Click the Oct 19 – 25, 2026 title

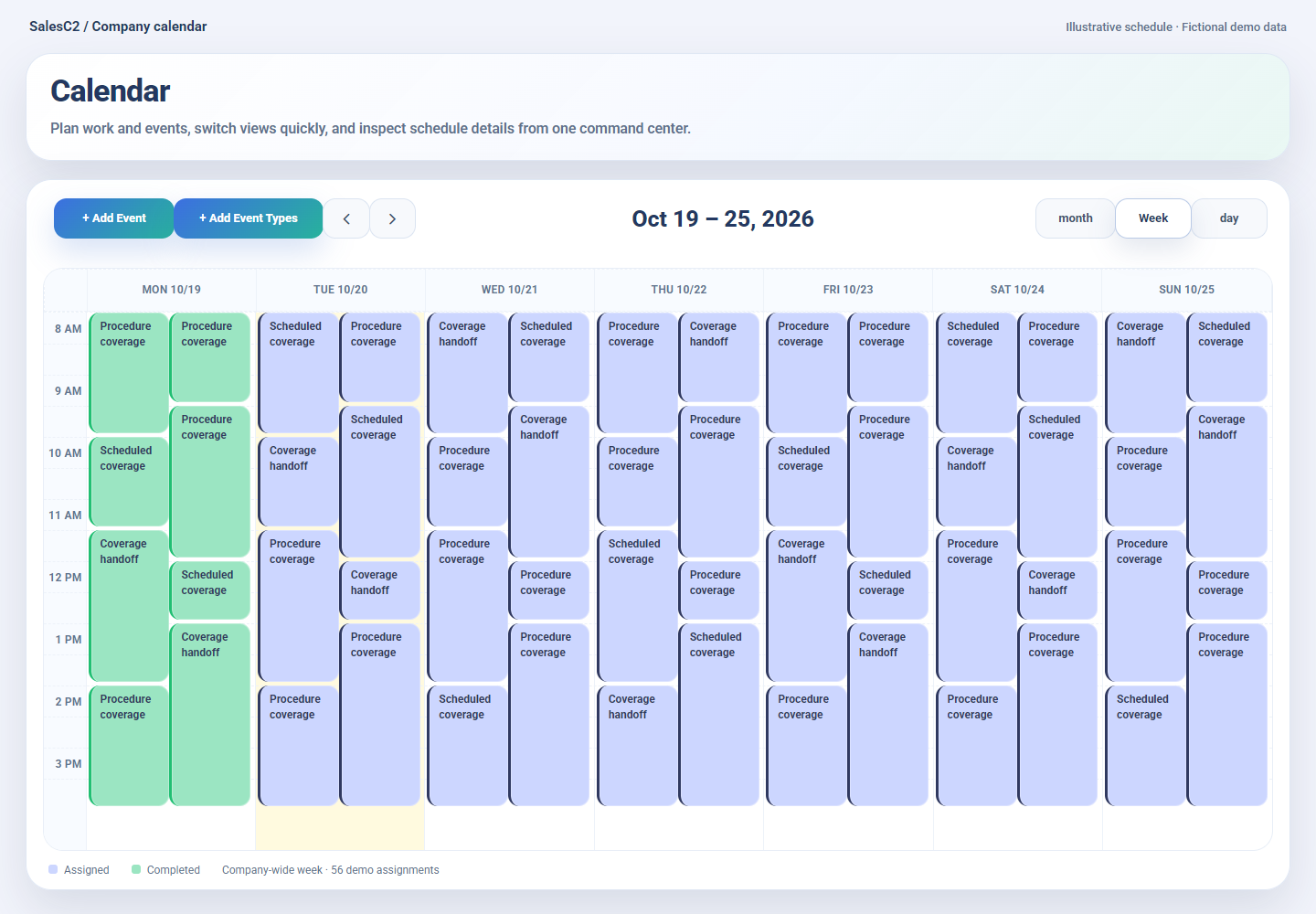pos(723,219)
